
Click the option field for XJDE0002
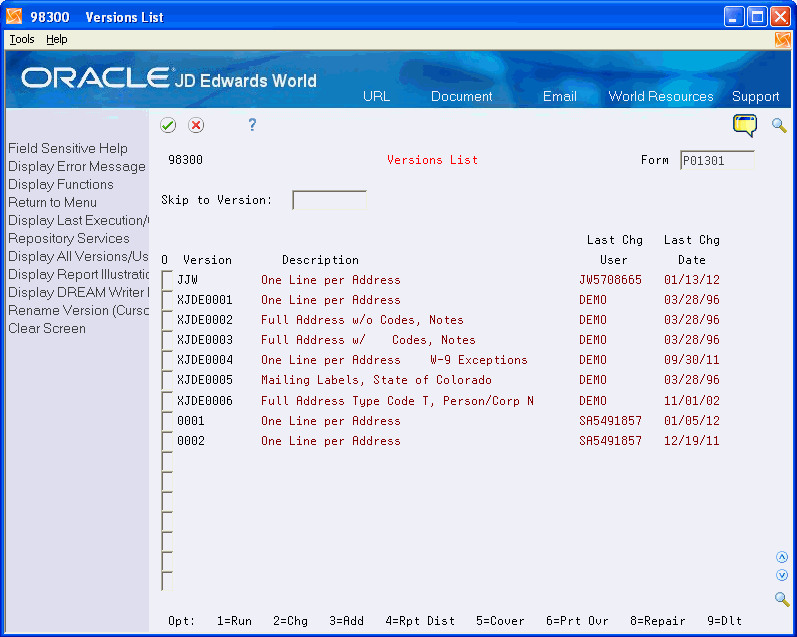[167, 320]
